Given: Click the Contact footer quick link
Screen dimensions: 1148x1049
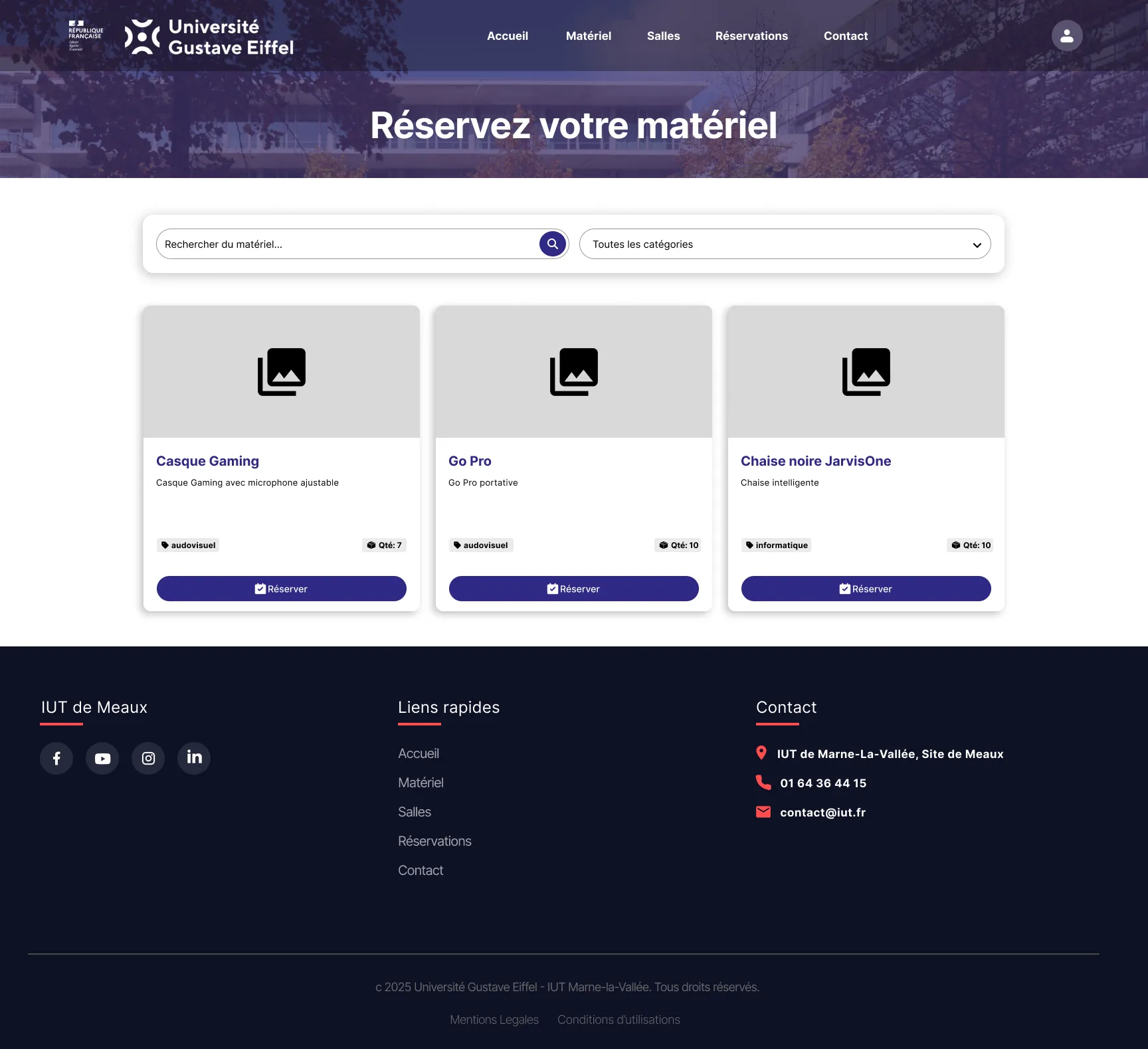Looking at the screenshot, I should [x=421, y=870].
